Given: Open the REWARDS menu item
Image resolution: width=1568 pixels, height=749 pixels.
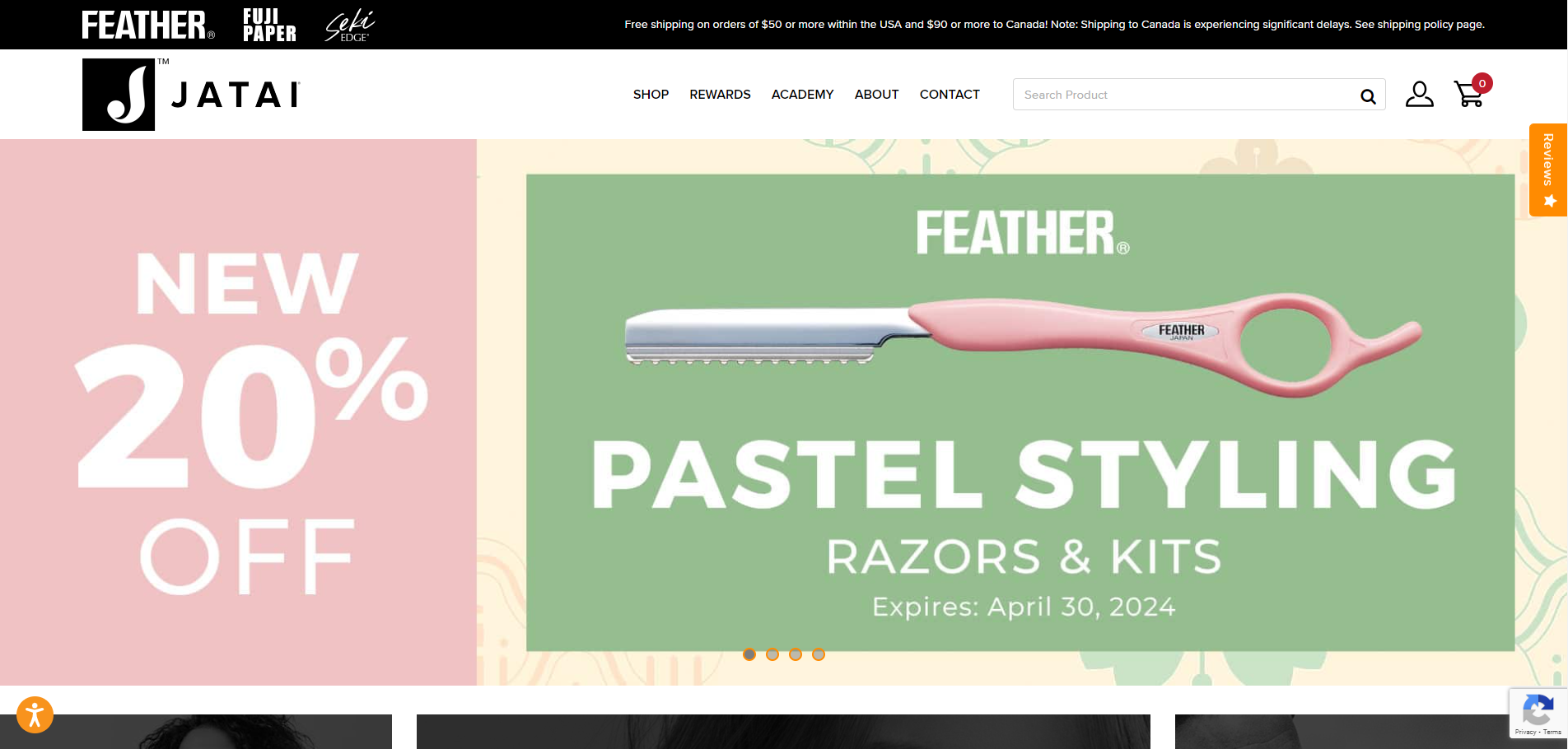Looking at the screenshot, I should click(720, 95).
